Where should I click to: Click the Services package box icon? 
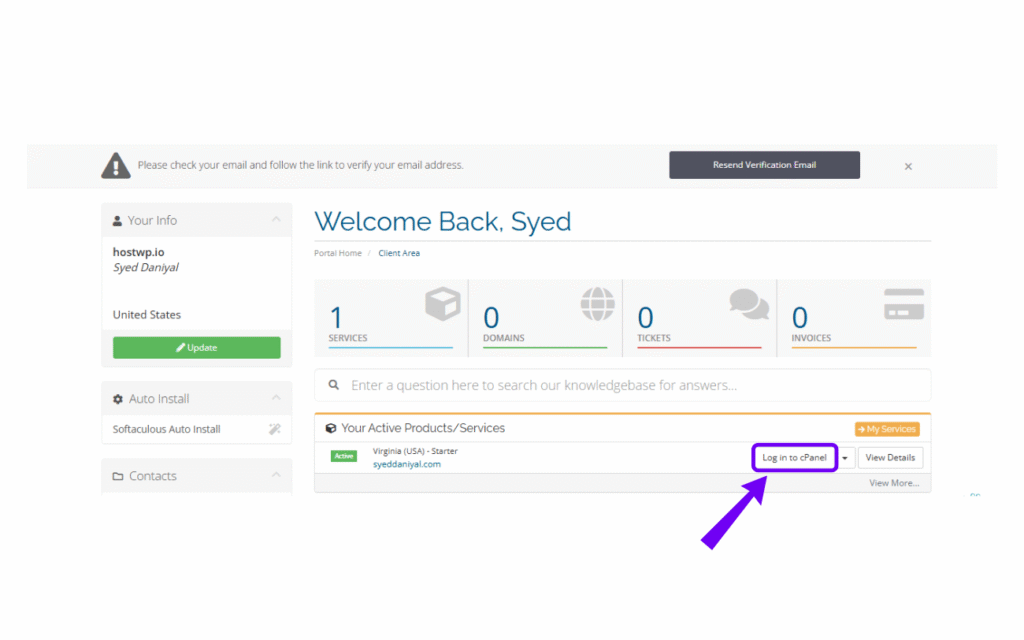click(x=441, y=303)
